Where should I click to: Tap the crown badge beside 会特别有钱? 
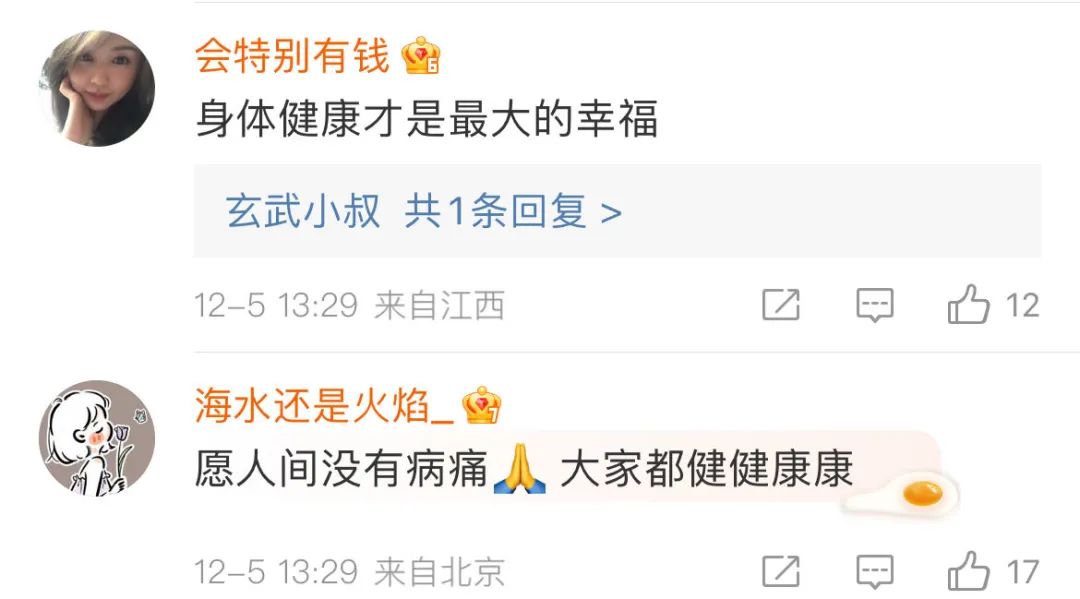coord(421,55)
